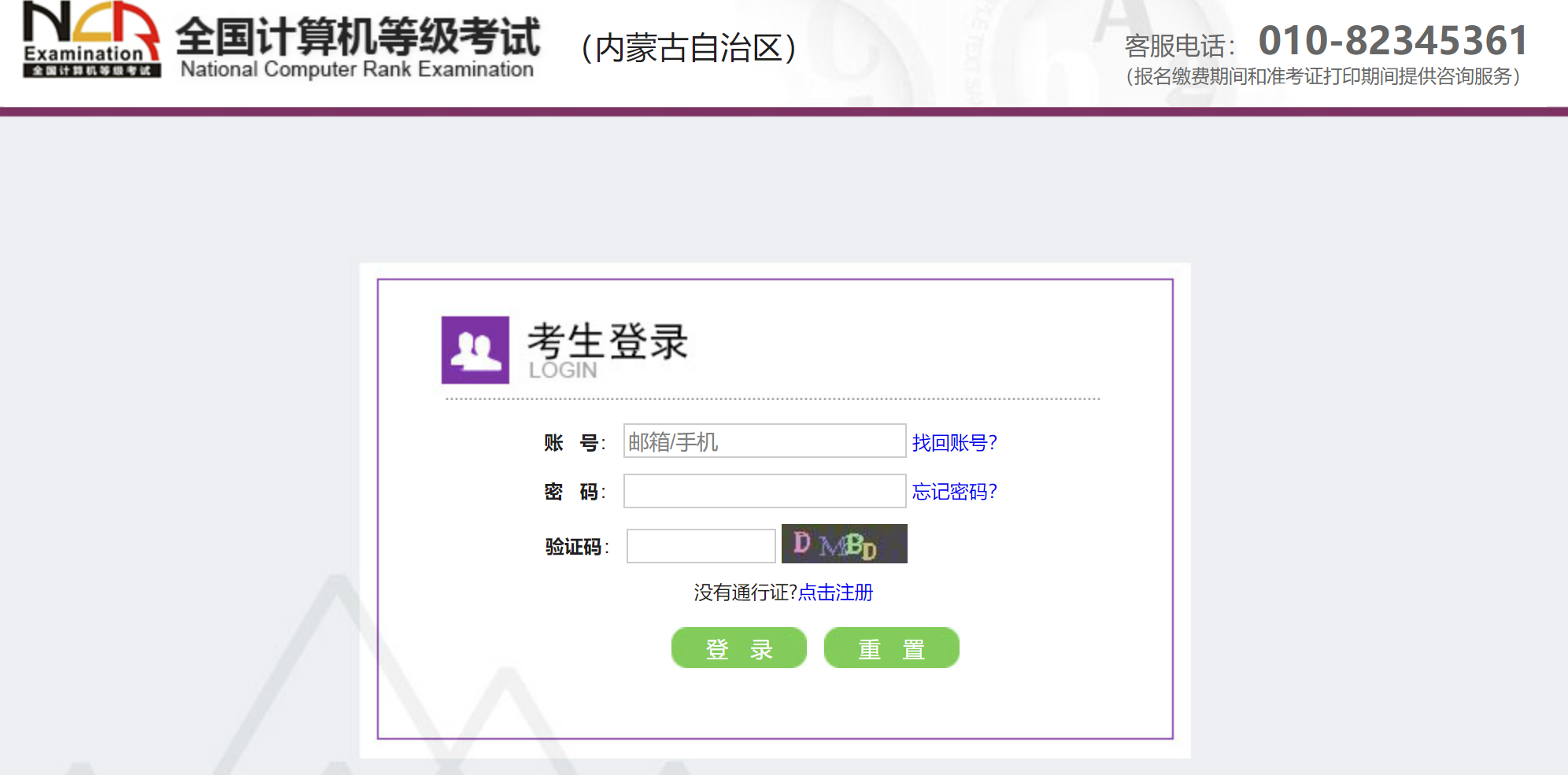Screen dimensions: 1568x775
Task: Click the National Computer Rank Examination subtitle
Action: click(x=357, y=70)
